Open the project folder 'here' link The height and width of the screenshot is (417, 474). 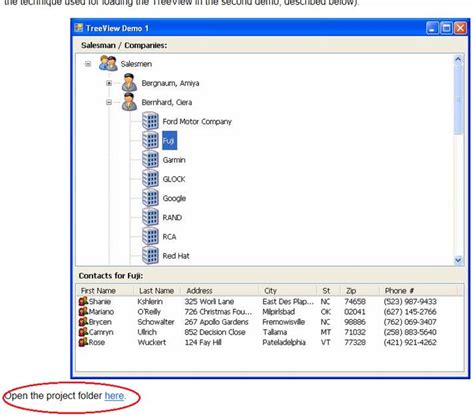[x=114, y=396]
